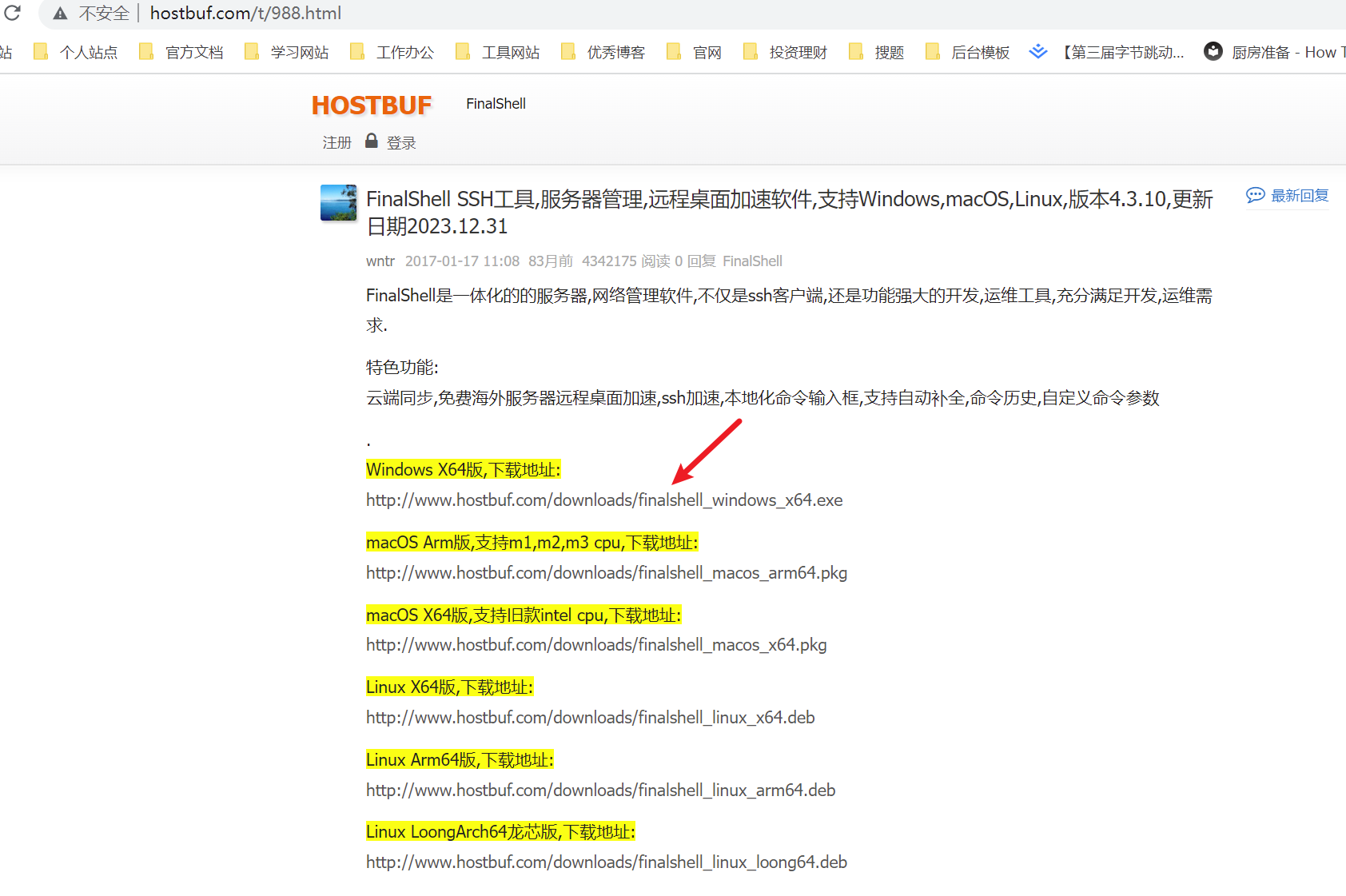1346x896 pixels.
Task: Open the 投资理财 bookmark folder
Action: point(786,52)
